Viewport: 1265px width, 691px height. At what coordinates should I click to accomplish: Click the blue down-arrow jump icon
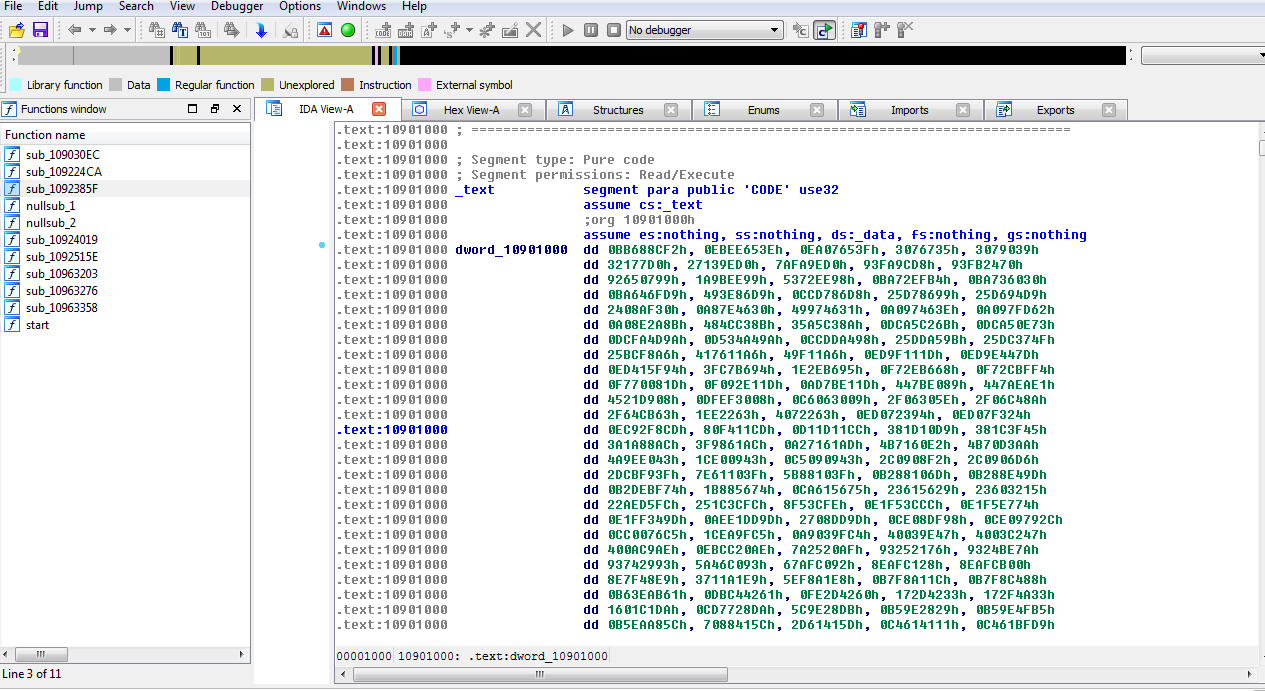(x=261, y=30)
